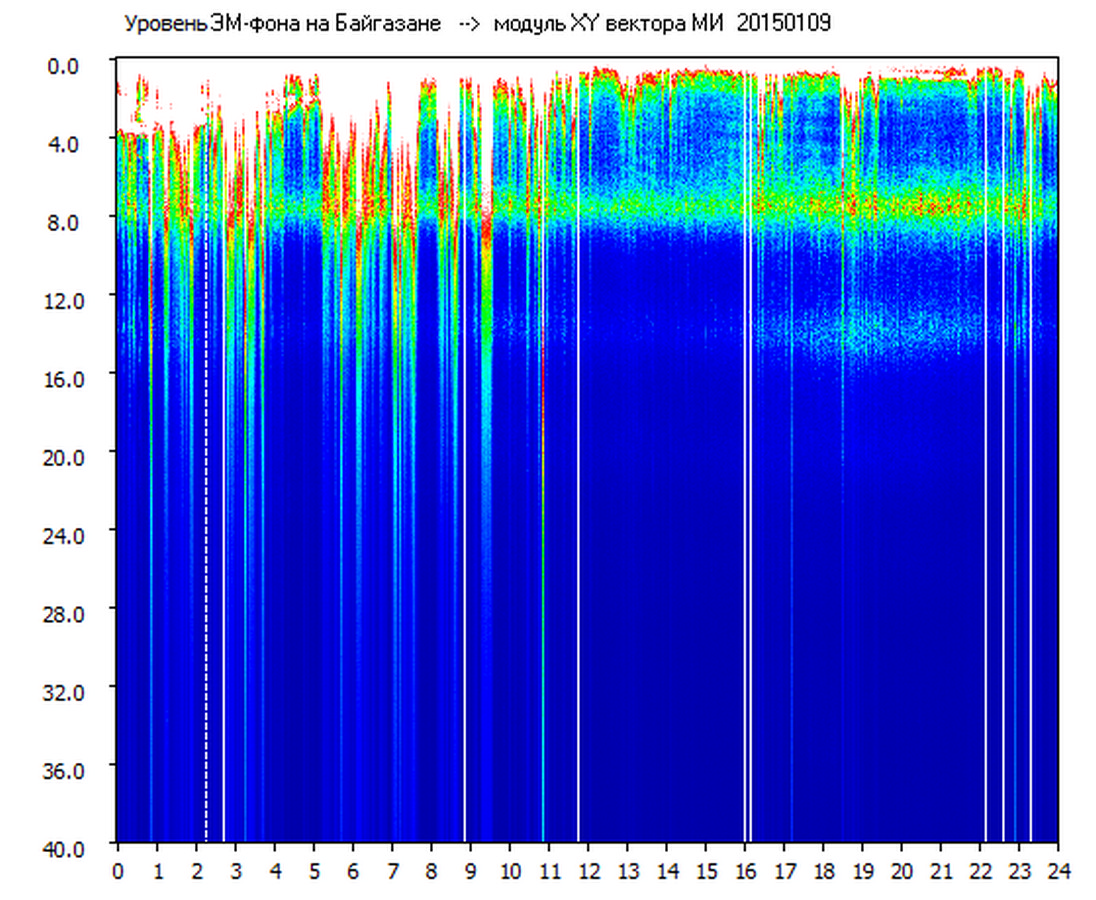Click the x-axis tick label 18
Viewport: 1096px width, 900px height.
(823, 871)
